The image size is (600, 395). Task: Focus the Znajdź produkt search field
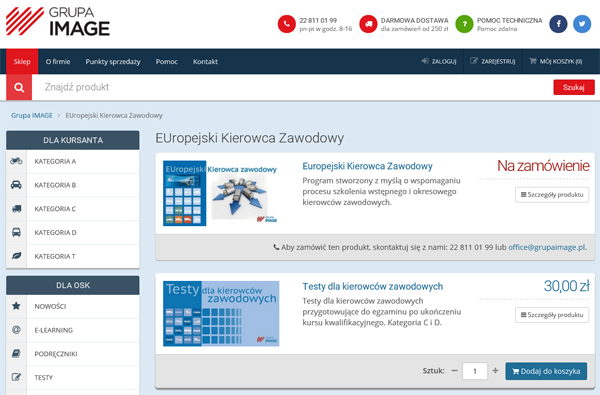[x=292, y=87]
